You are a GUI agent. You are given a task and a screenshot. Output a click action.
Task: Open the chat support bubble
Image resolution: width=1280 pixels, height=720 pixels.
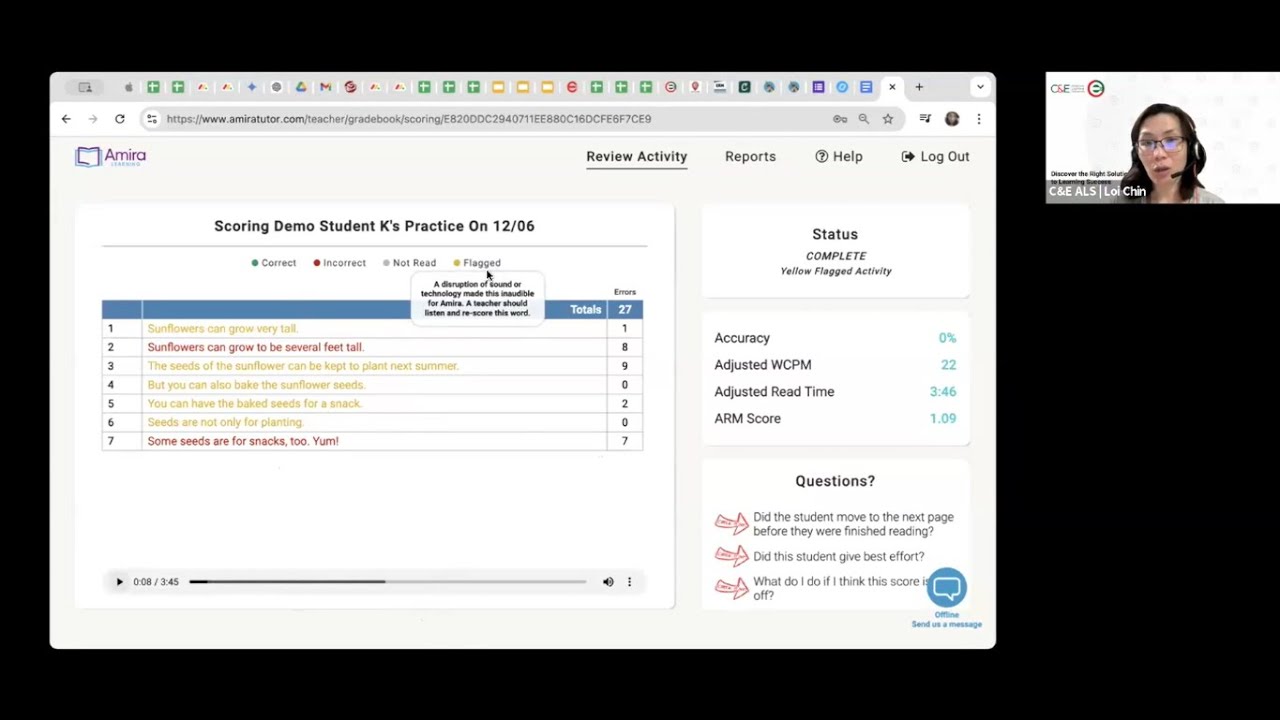click(946, 587)
